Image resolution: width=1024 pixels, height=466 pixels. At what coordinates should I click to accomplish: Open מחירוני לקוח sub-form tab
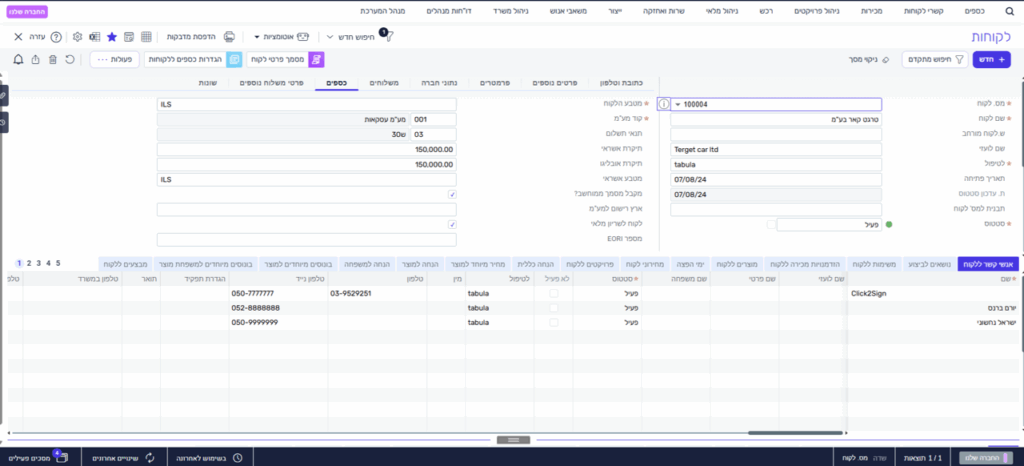(x=645, y=264)
